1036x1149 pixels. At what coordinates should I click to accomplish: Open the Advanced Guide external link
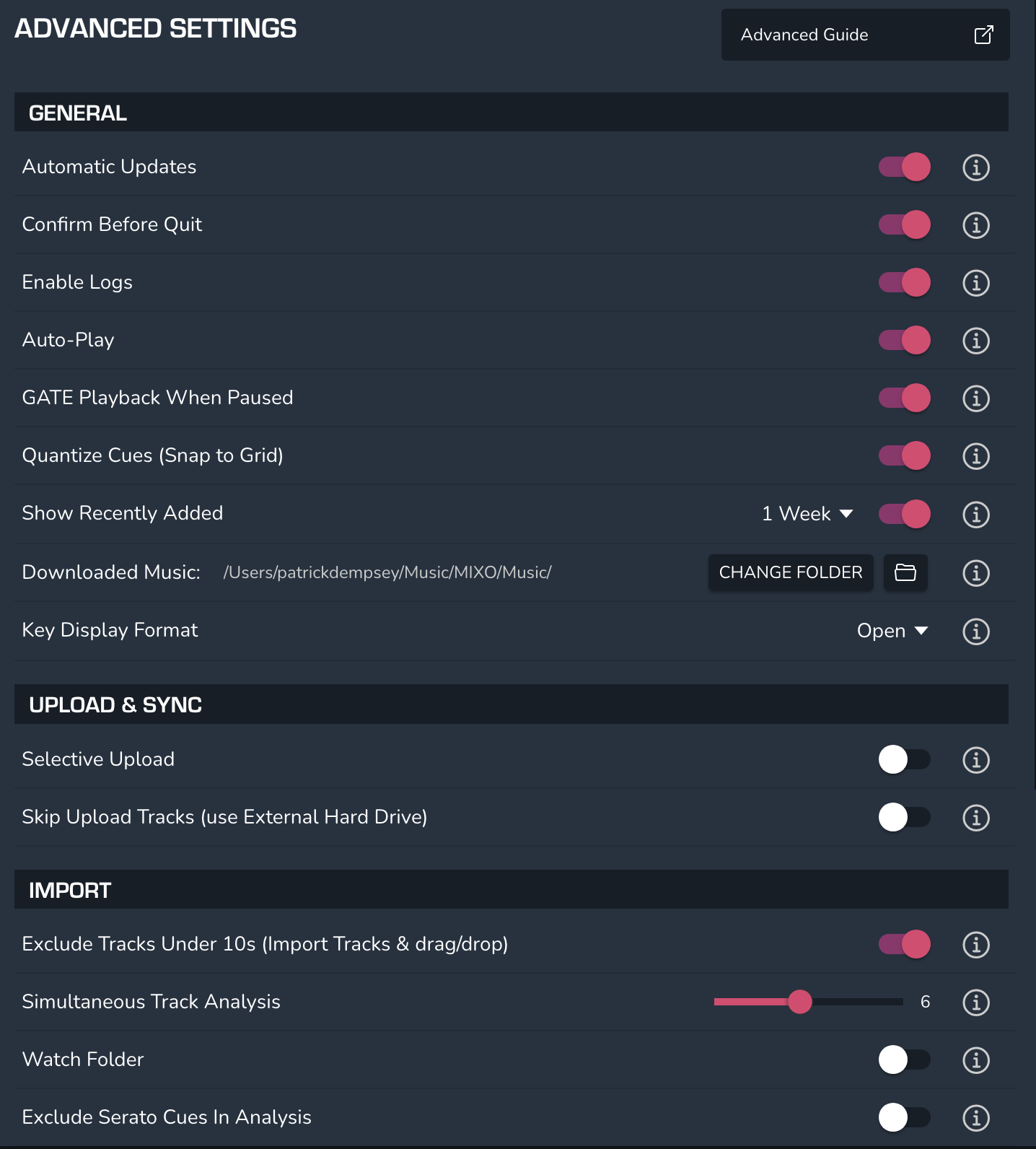point(865,35)
